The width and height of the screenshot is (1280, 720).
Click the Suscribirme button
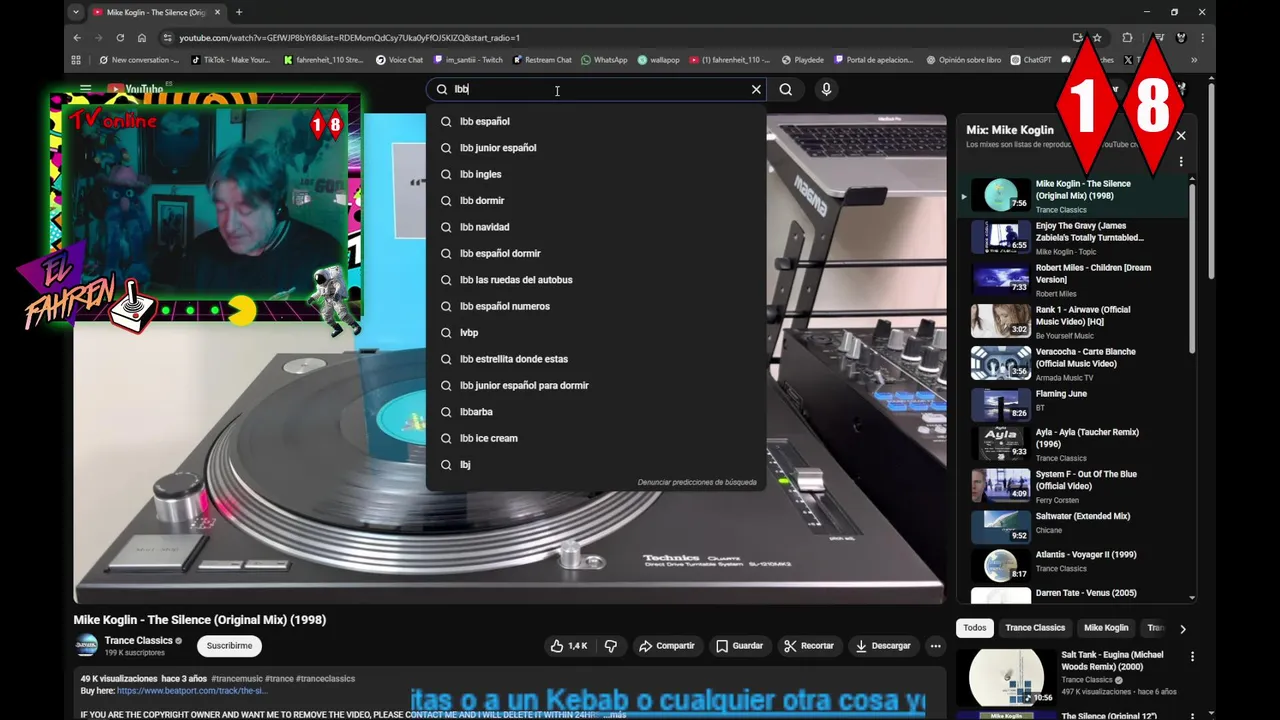pyautogui.click(x=229, y=646)
